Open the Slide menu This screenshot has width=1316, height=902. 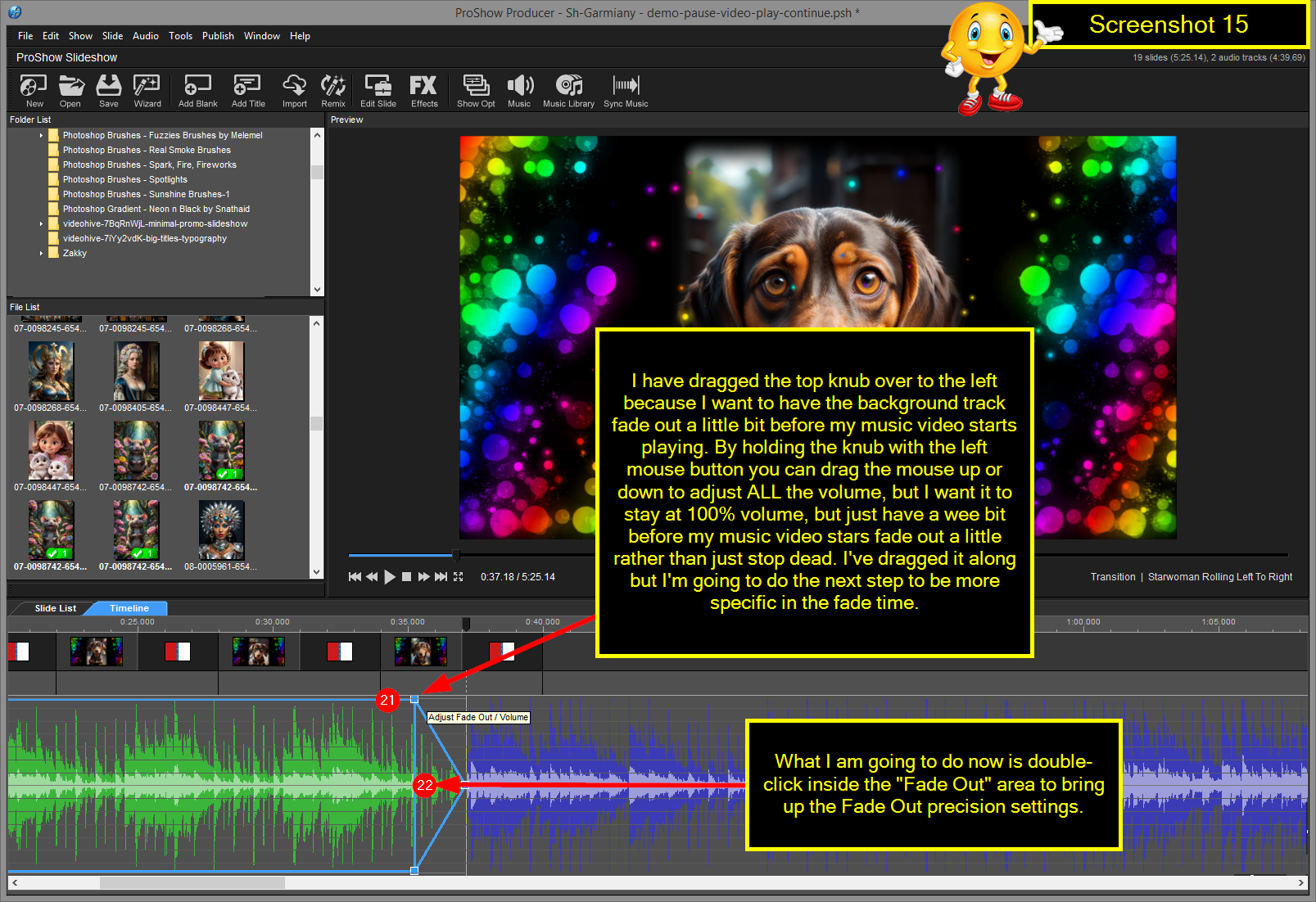point(112,36)
